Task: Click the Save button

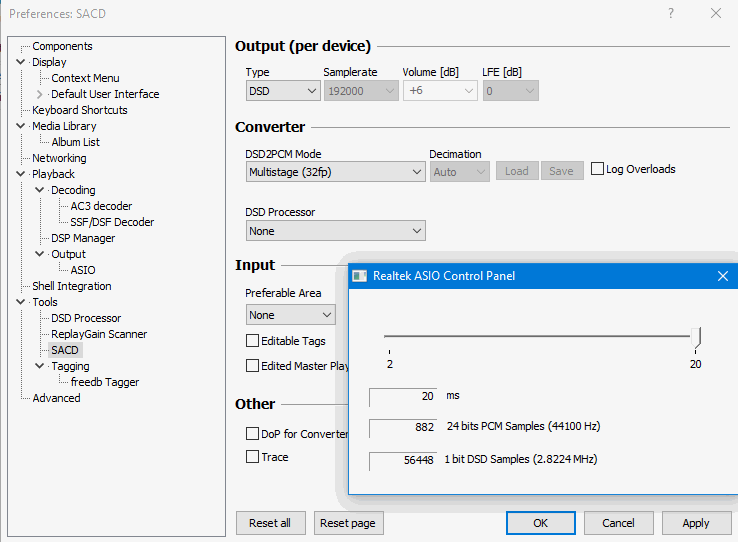Action: [x=562, y=171]
